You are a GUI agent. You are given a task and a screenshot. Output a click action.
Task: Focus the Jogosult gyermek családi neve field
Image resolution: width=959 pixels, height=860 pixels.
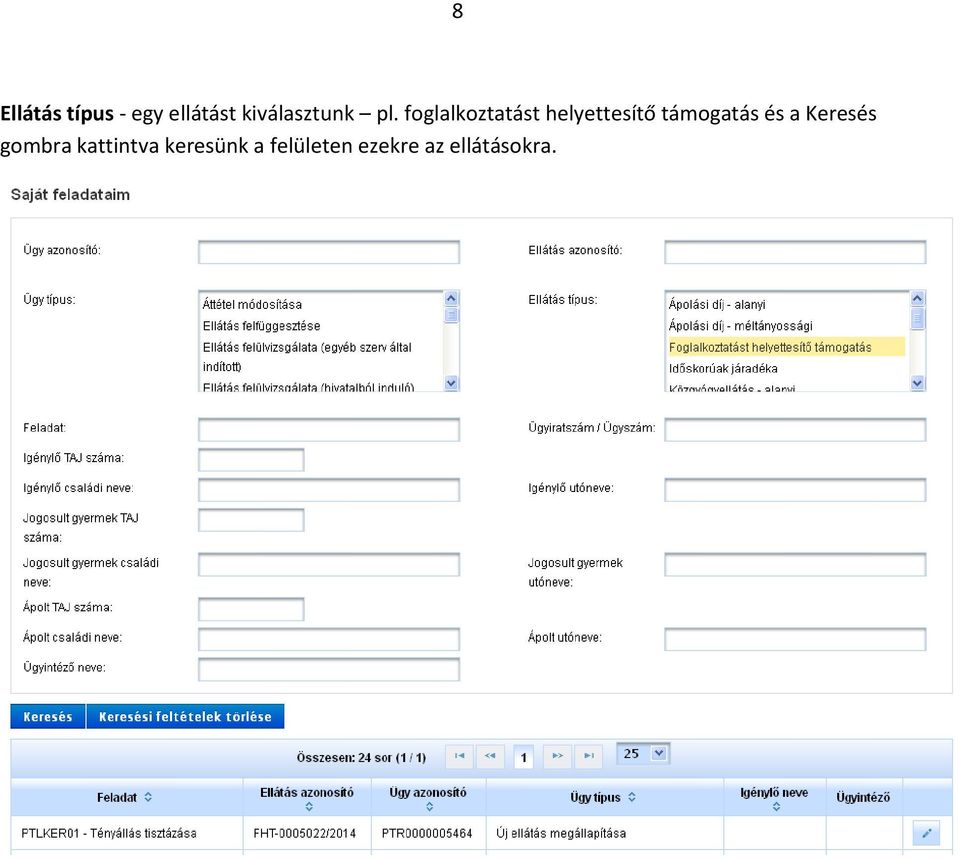[329, 565]
